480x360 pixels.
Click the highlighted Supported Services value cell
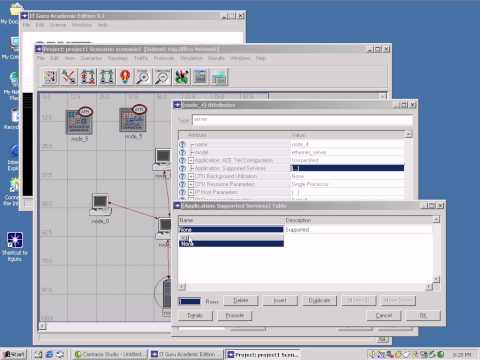pos(347,168)
